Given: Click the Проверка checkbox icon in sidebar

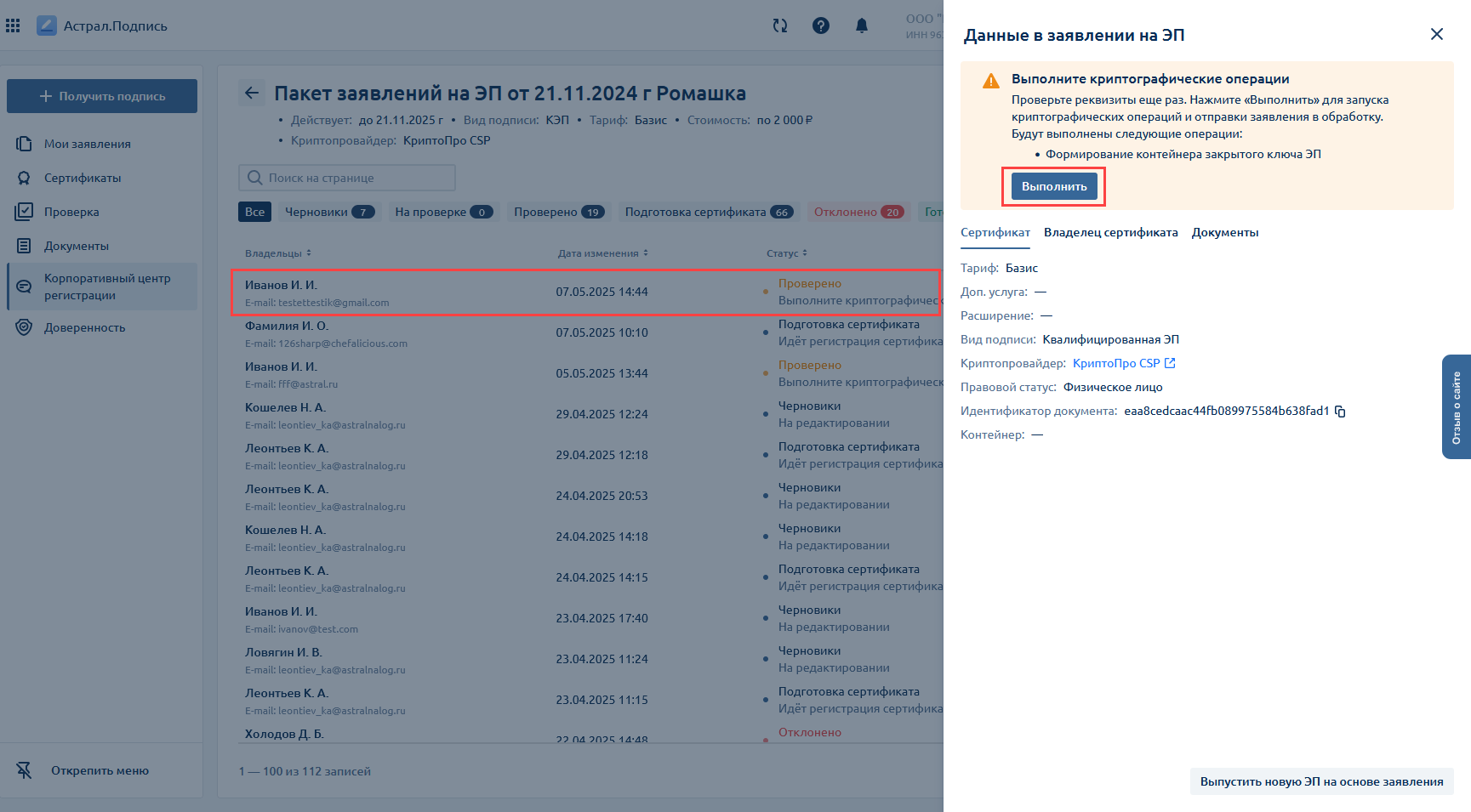Looking at the screenshot, I should 24,211.
